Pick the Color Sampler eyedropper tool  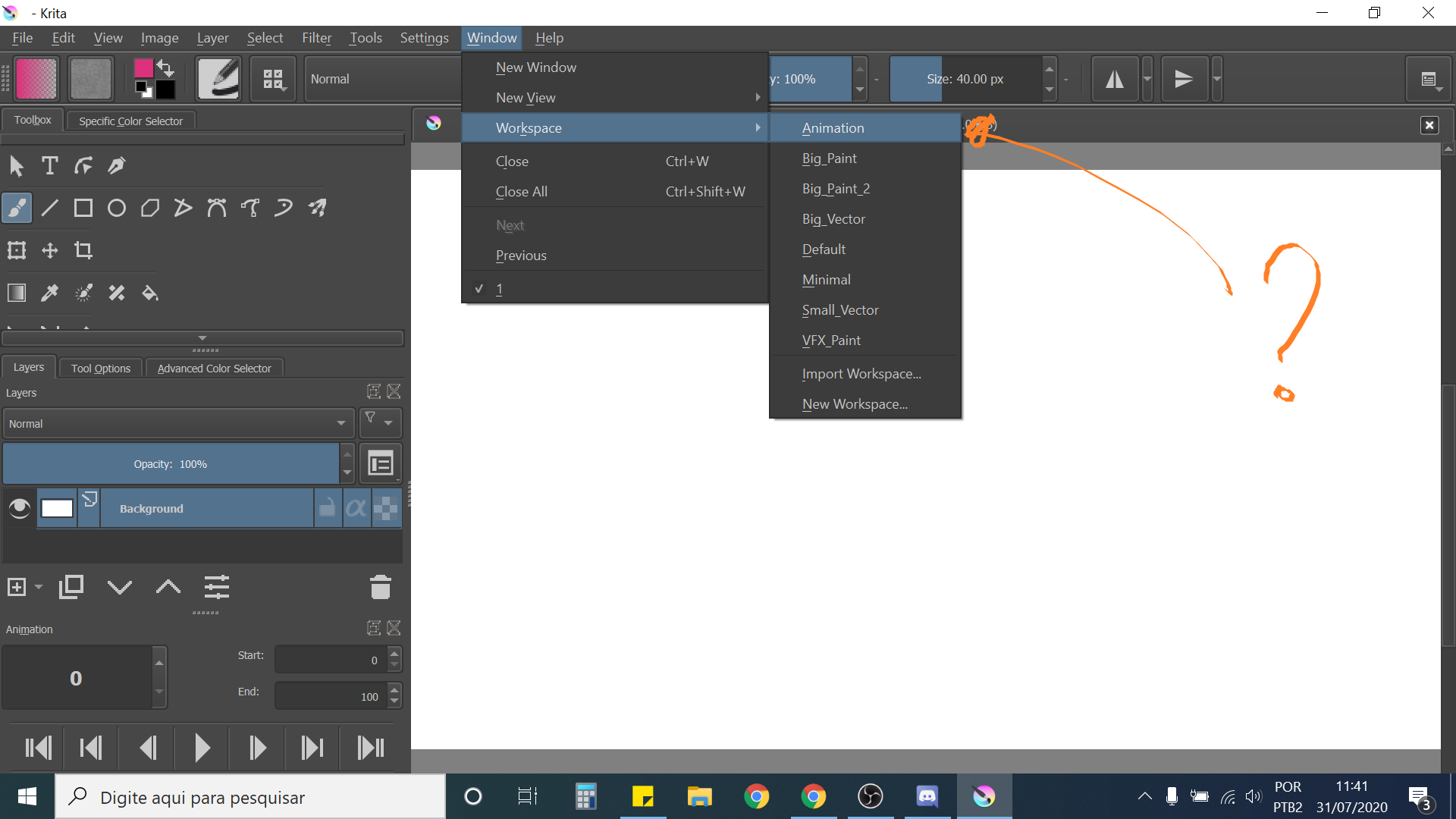tap(50, 293)
